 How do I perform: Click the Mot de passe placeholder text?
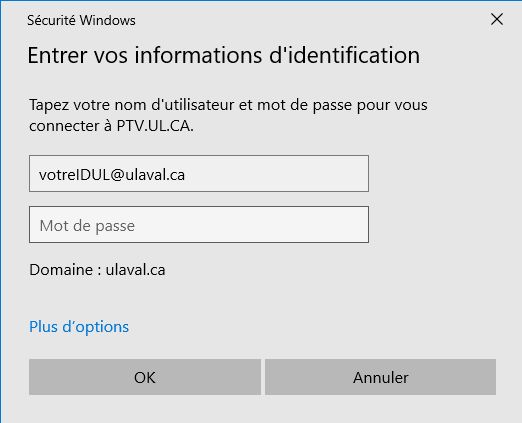87,226
